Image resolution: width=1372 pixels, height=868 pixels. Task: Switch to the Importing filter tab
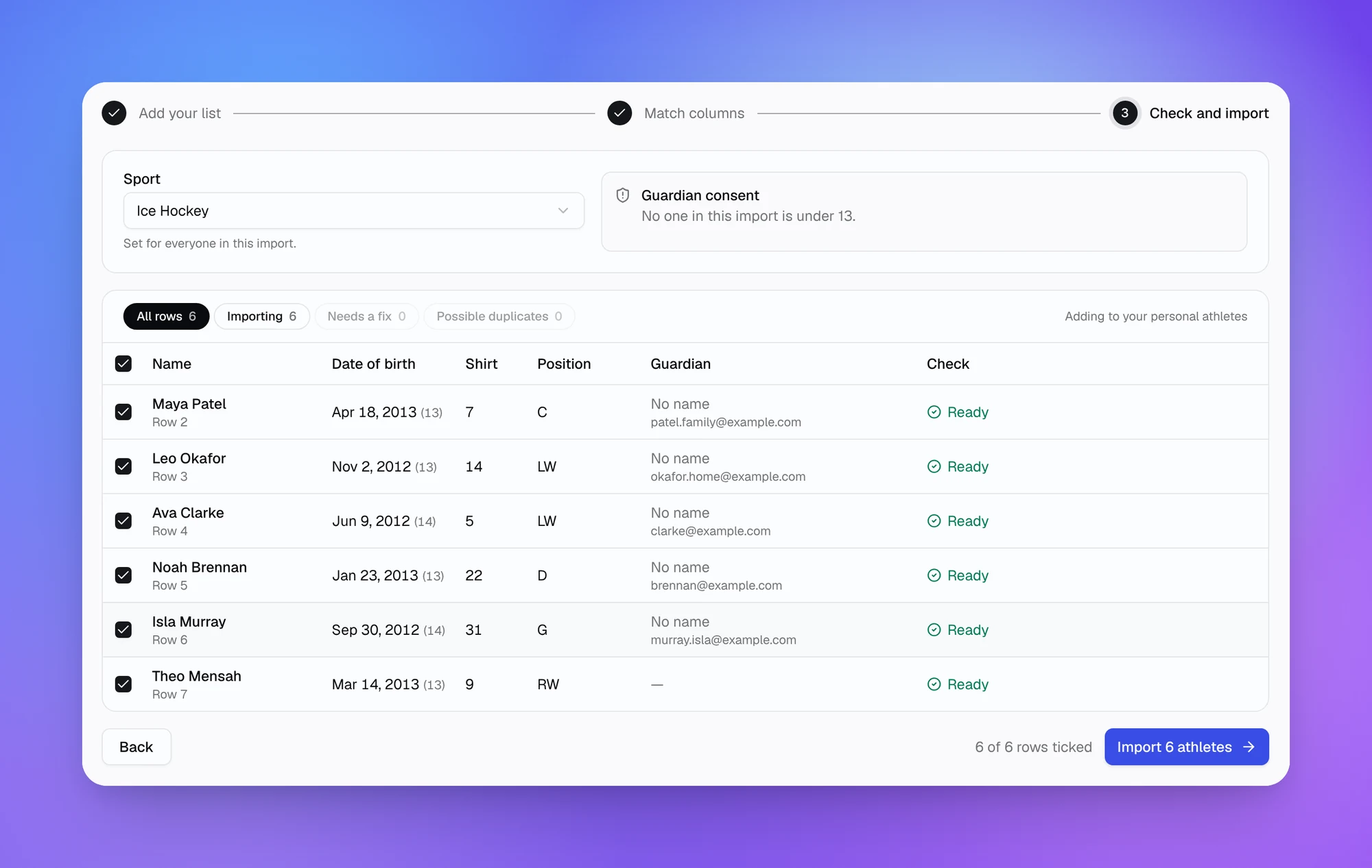coord(261,316)
